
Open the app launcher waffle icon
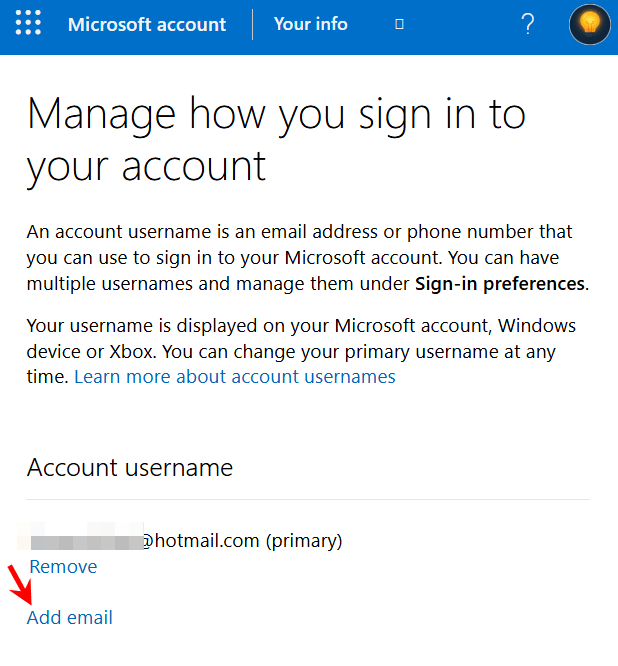tap(28, 23)
